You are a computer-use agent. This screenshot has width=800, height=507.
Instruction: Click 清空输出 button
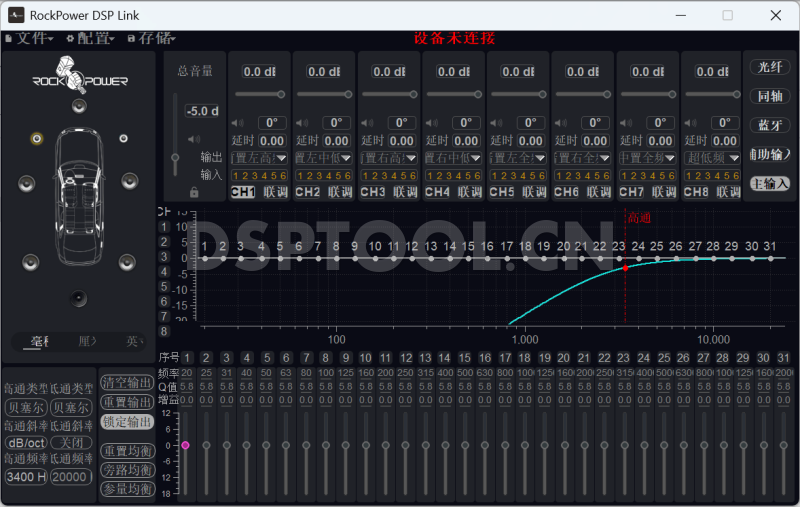tap(128, 383)
